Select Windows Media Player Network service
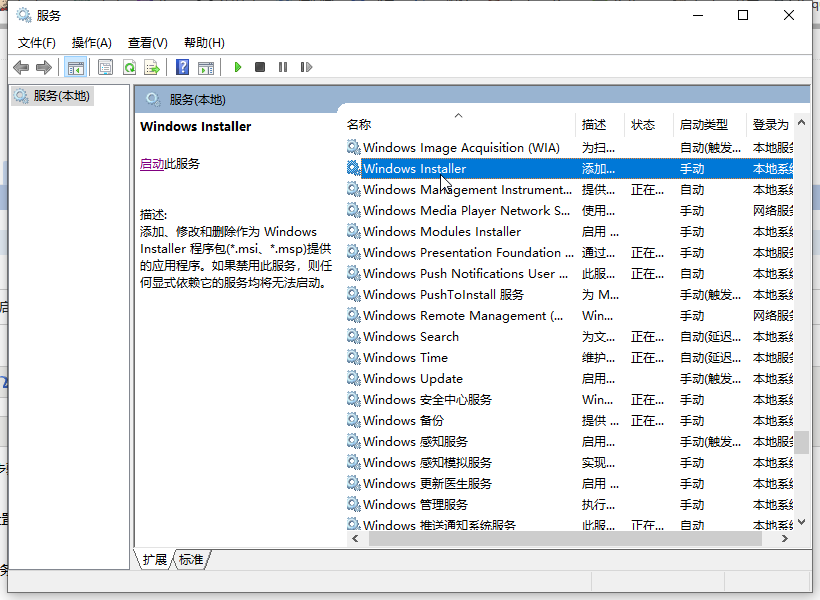The image size is (820, 600). 570,210
